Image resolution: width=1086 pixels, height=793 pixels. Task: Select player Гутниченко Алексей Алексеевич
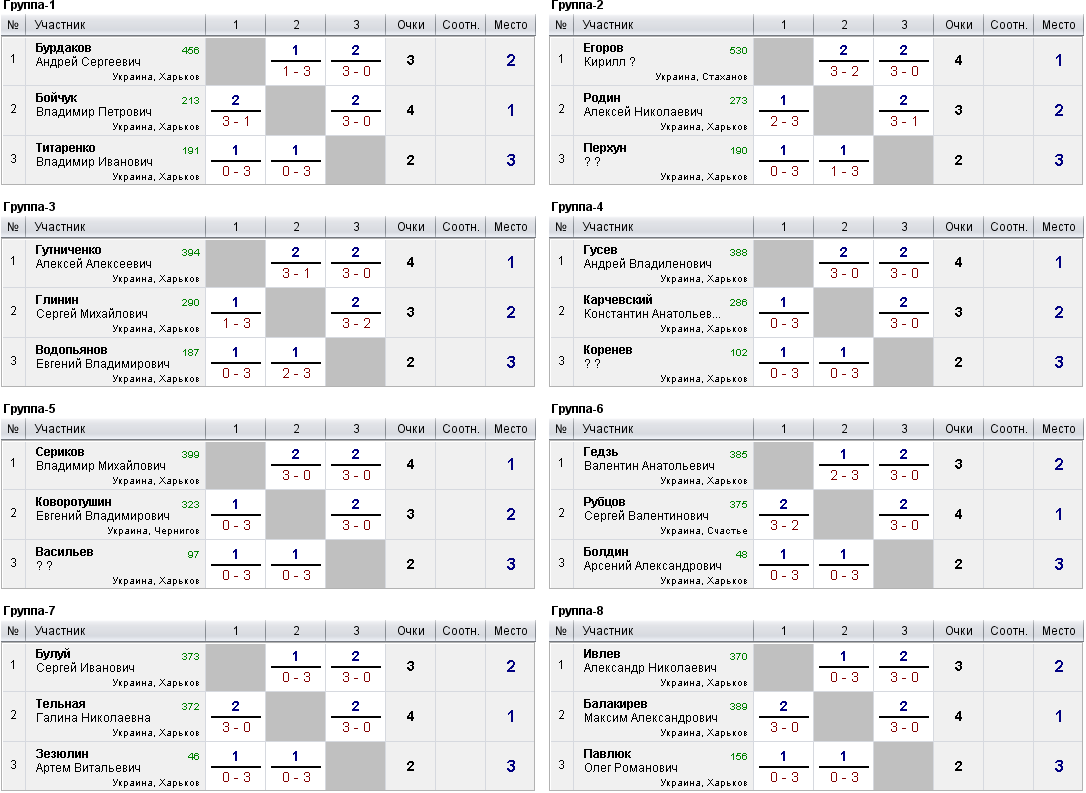pos(94,257)
